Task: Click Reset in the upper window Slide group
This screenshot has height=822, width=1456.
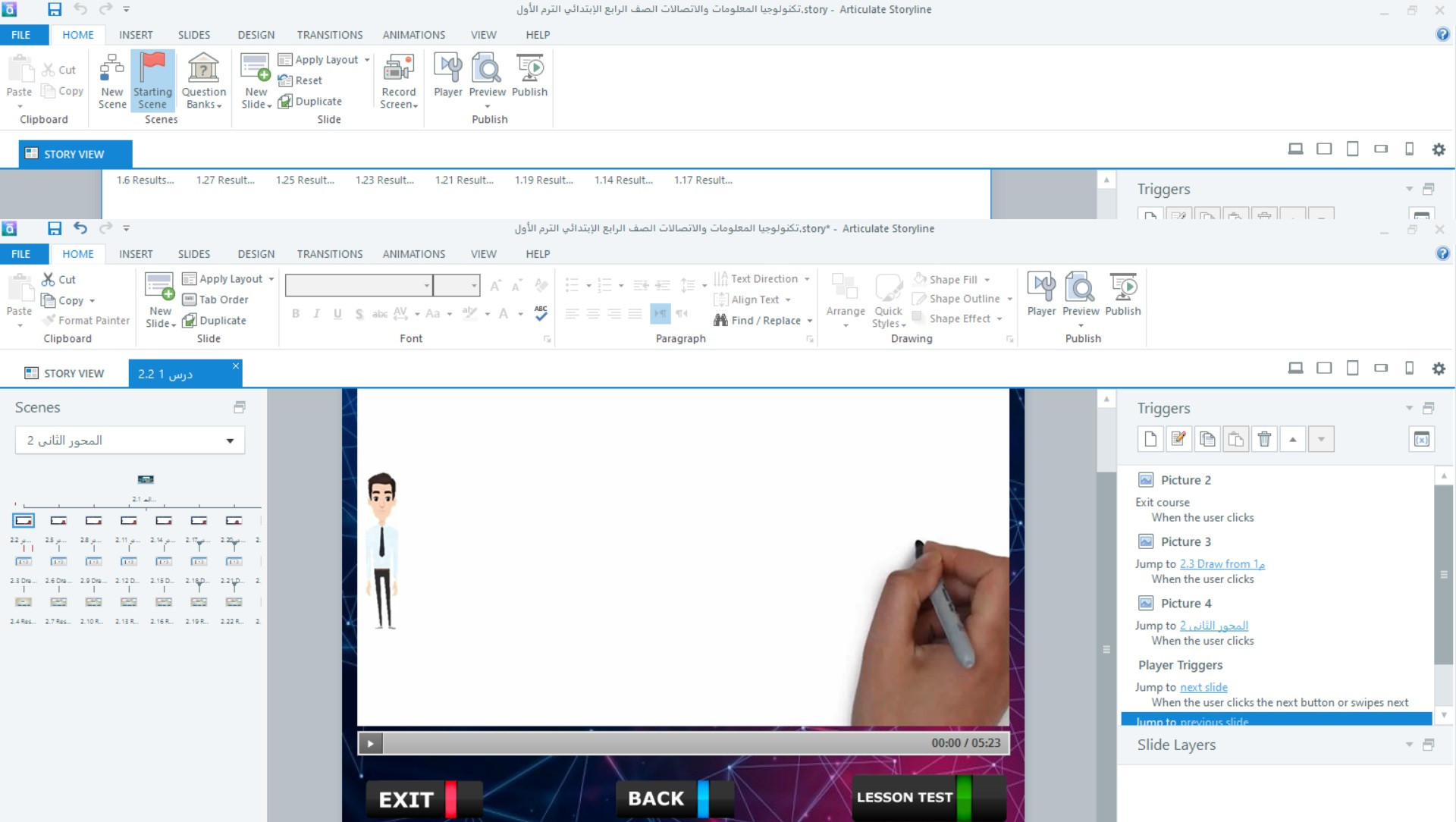Action: (300, 80)
